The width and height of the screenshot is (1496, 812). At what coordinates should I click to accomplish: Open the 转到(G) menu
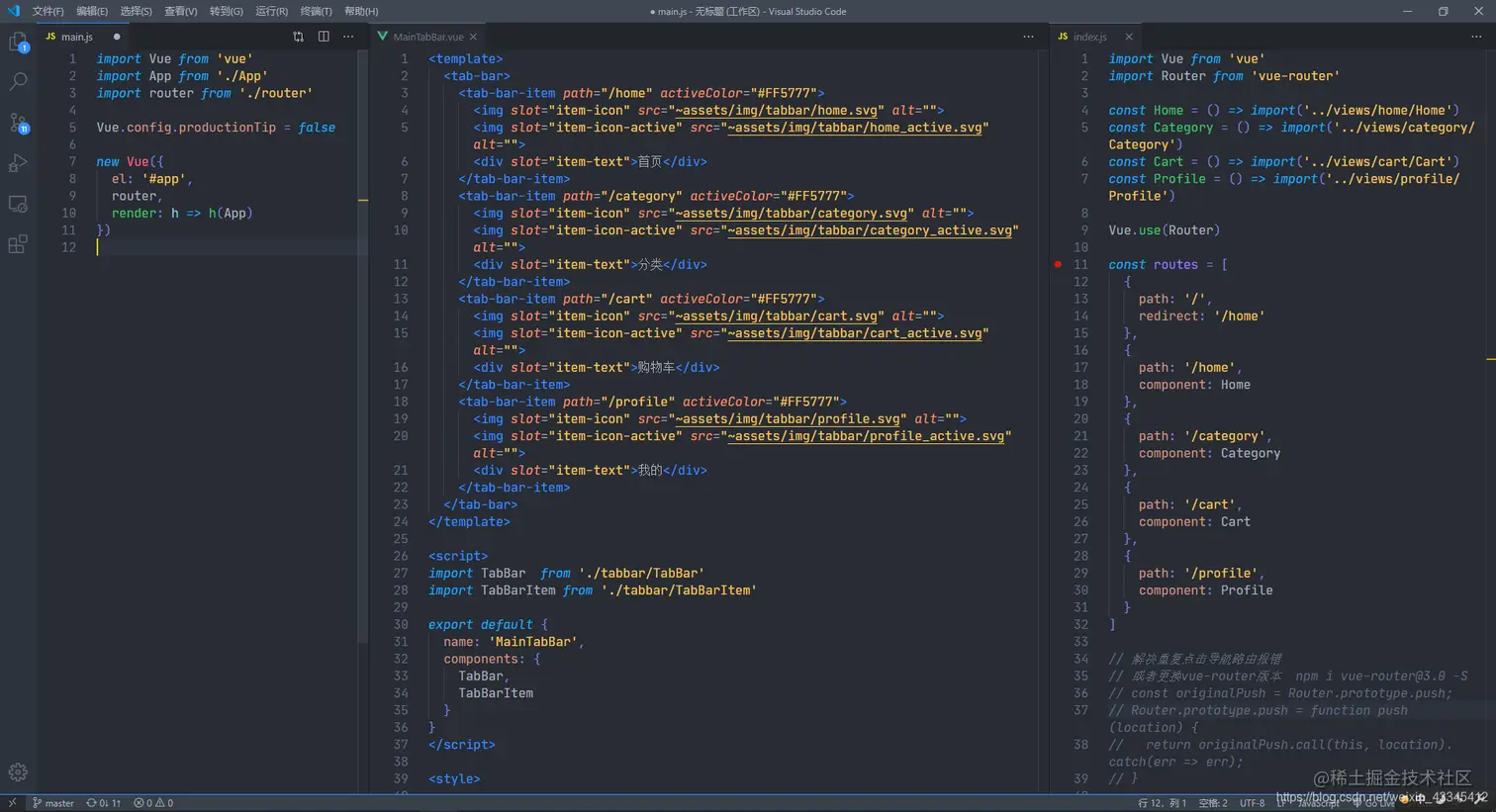coord(226,11)
